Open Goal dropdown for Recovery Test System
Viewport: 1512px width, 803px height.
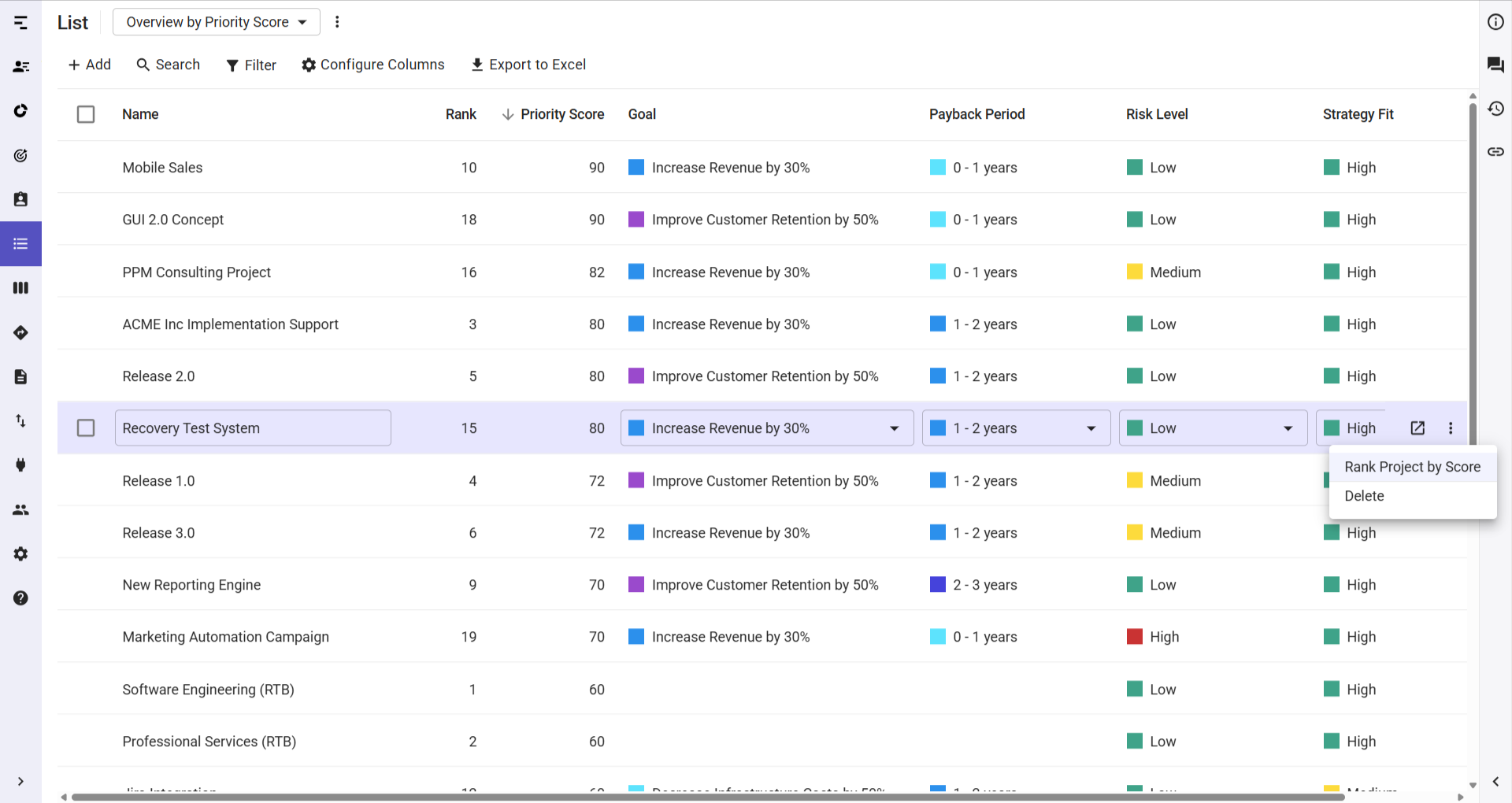pos(767,428)
